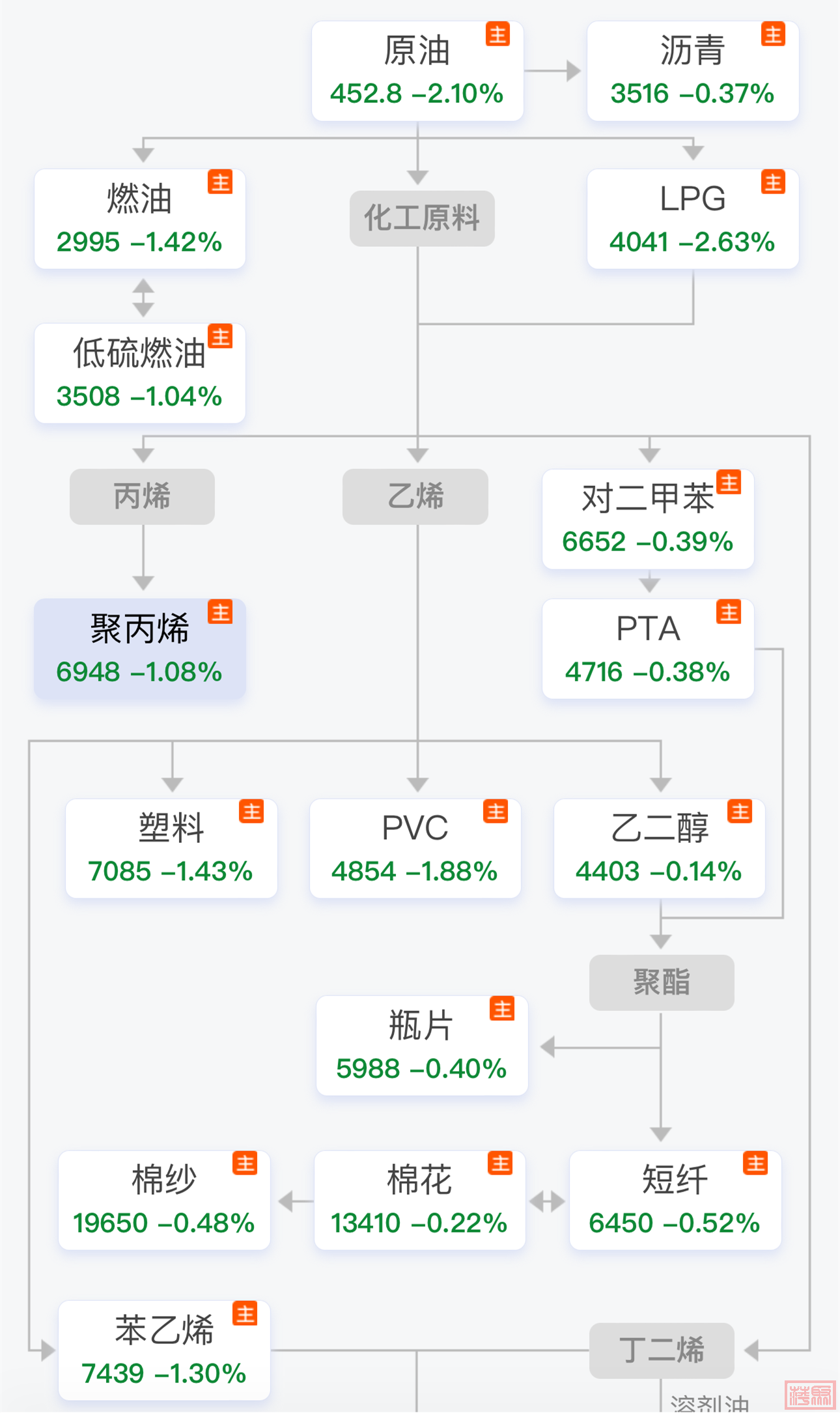Image resolution: width=840 pixels, height=1413 pixels.
Task: Click the orange 主 badge on 瓶片
Action: click(502, 1008)
